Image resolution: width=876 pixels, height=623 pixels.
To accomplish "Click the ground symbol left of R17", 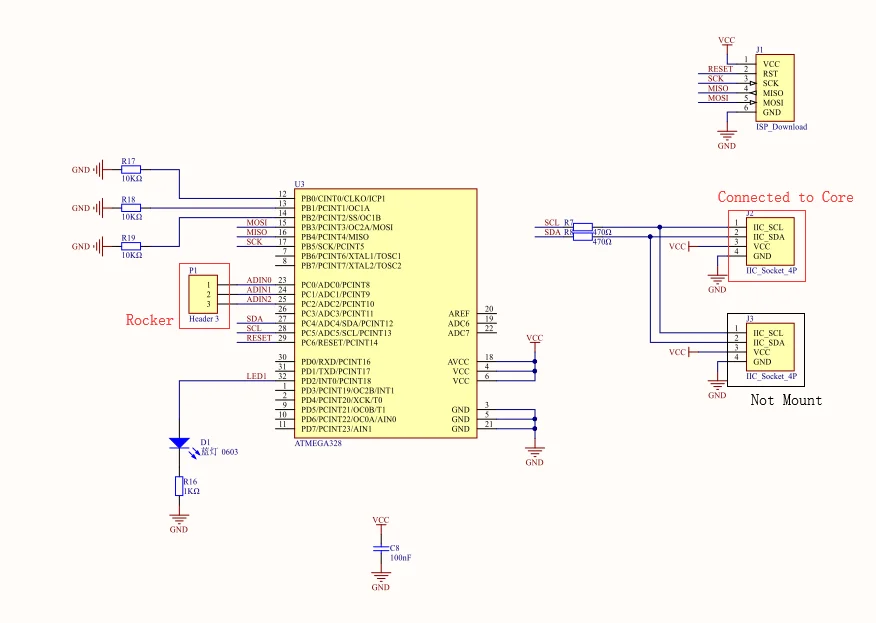I will tap(99, 169).
